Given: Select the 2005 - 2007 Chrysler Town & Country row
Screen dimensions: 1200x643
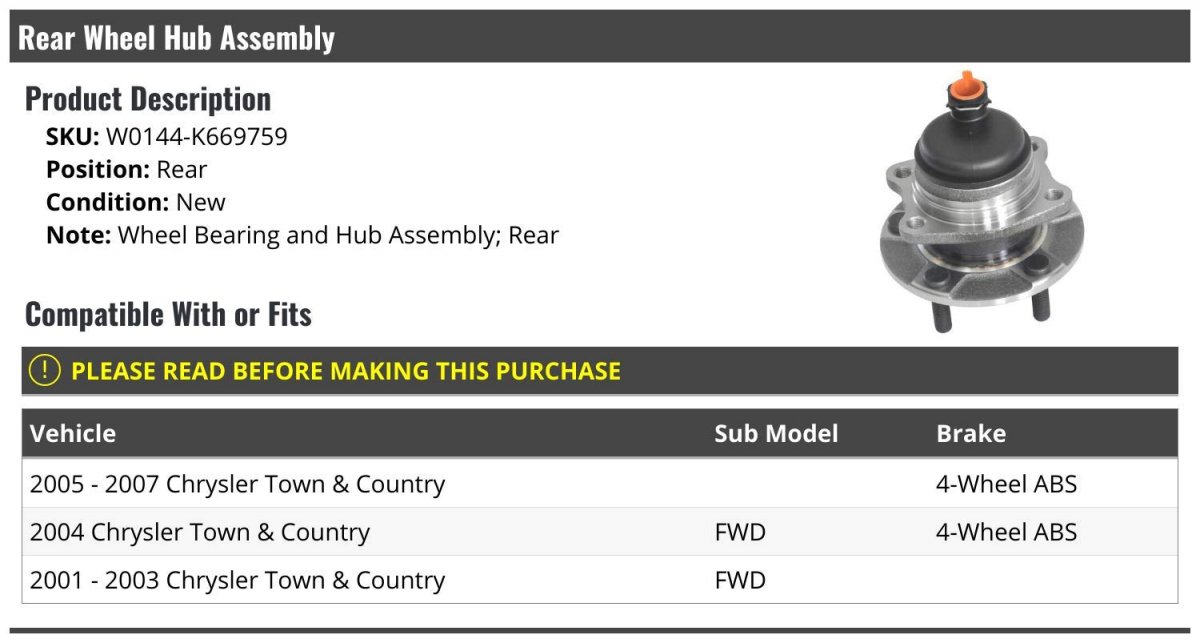Looking at the screenshot, I should tap(237, 484).
